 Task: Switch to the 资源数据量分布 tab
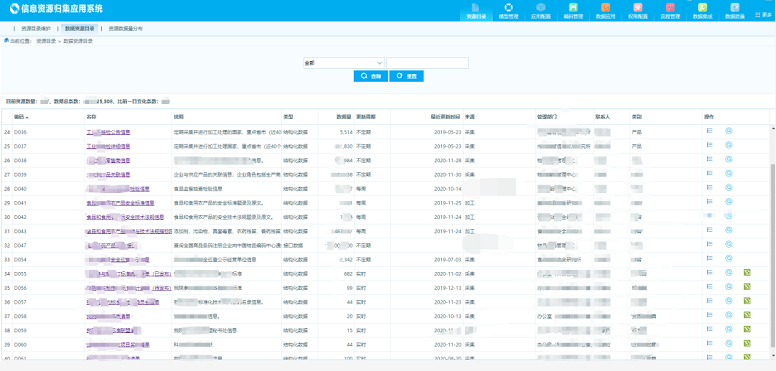click(x=126, y=29)
